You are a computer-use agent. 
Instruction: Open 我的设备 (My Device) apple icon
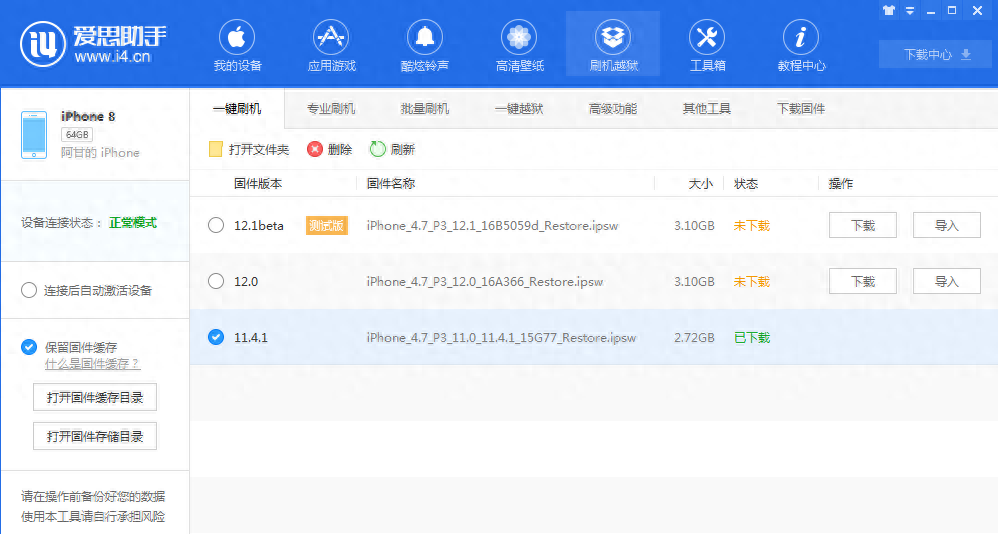point(237,38)
